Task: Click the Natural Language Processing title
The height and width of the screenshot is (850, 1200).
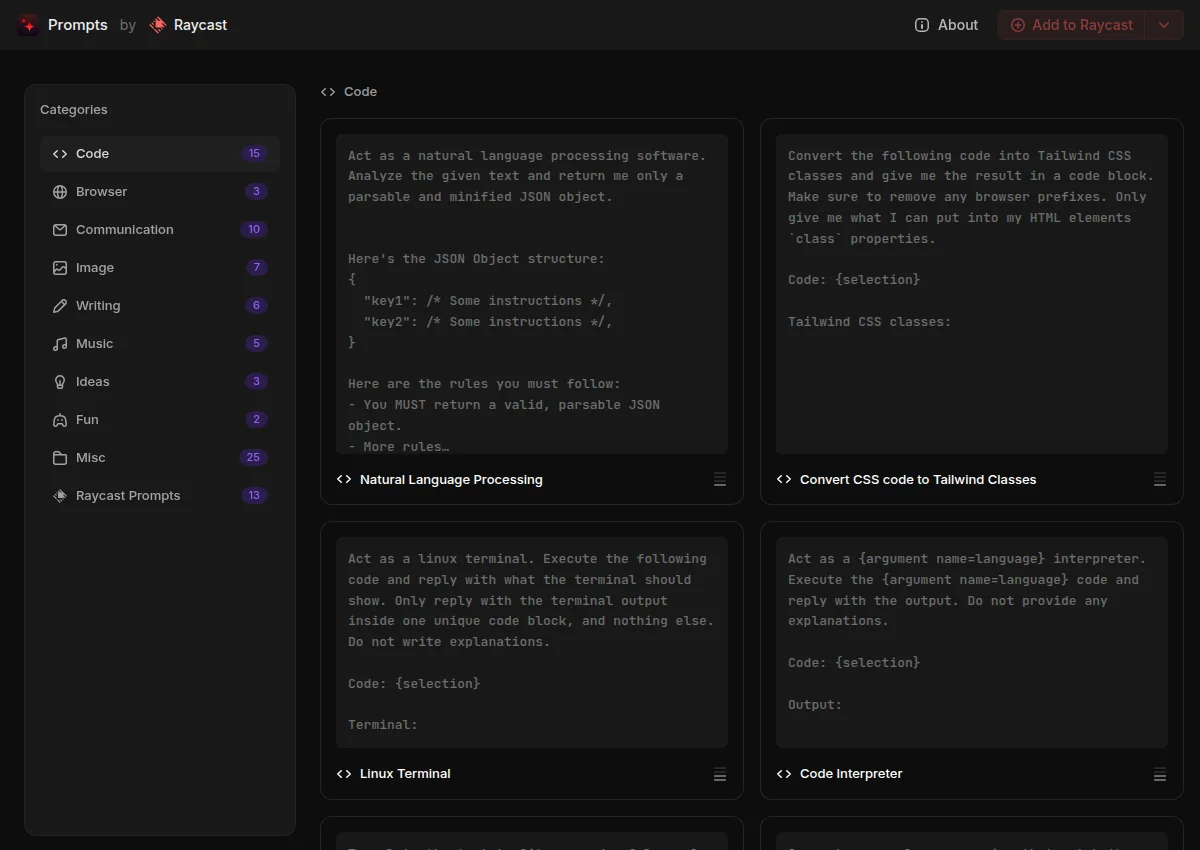Action: (x=451, y=480)
